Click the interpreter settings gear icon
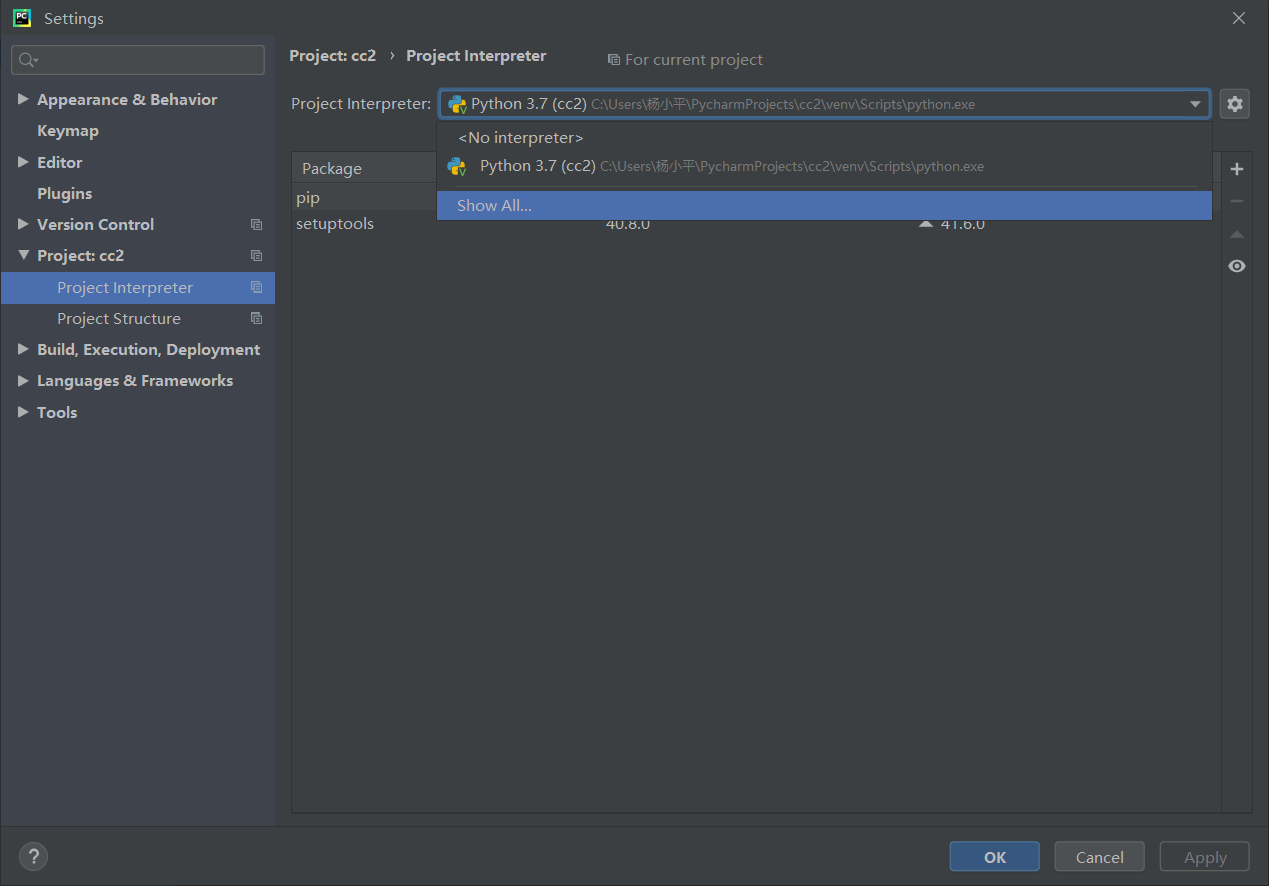The image size is (1269, 886). coord(1235,104)
